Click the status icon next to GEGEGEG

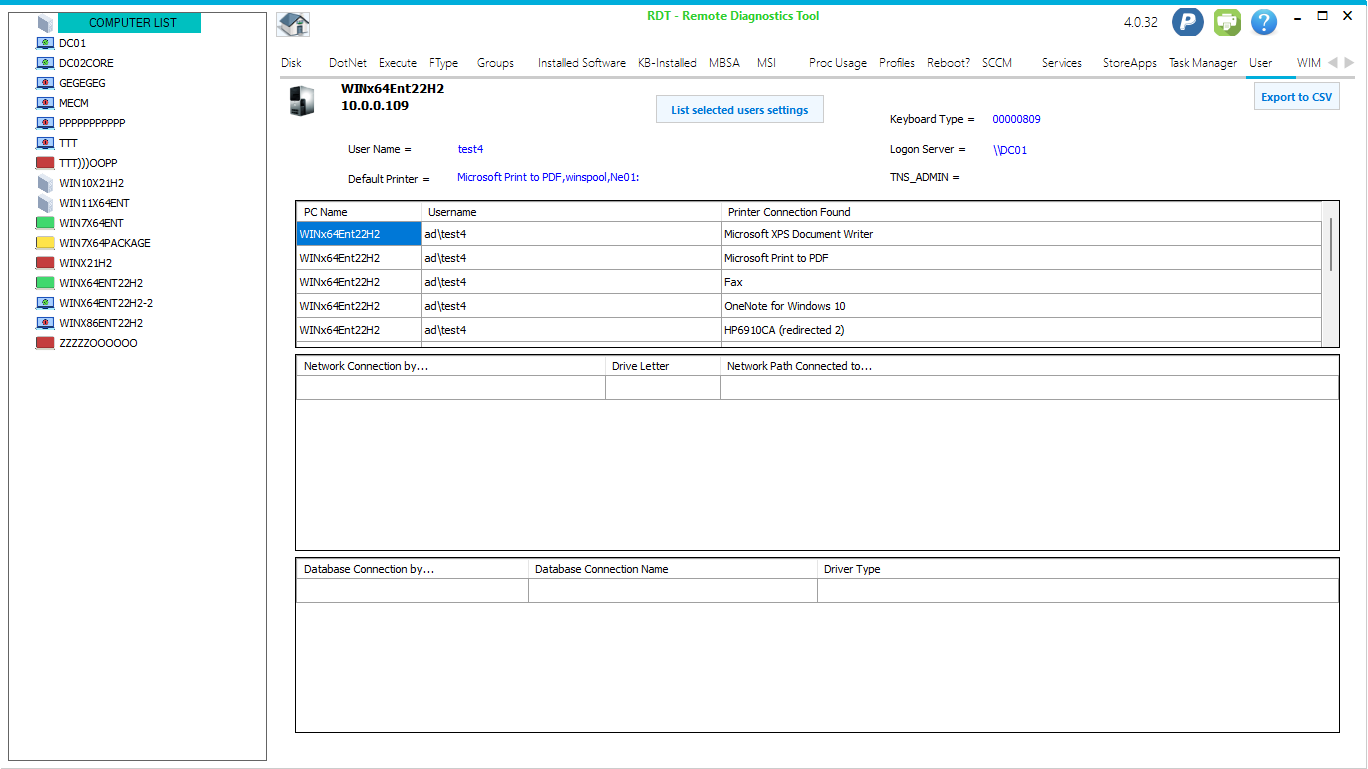[x=44, y=83]
